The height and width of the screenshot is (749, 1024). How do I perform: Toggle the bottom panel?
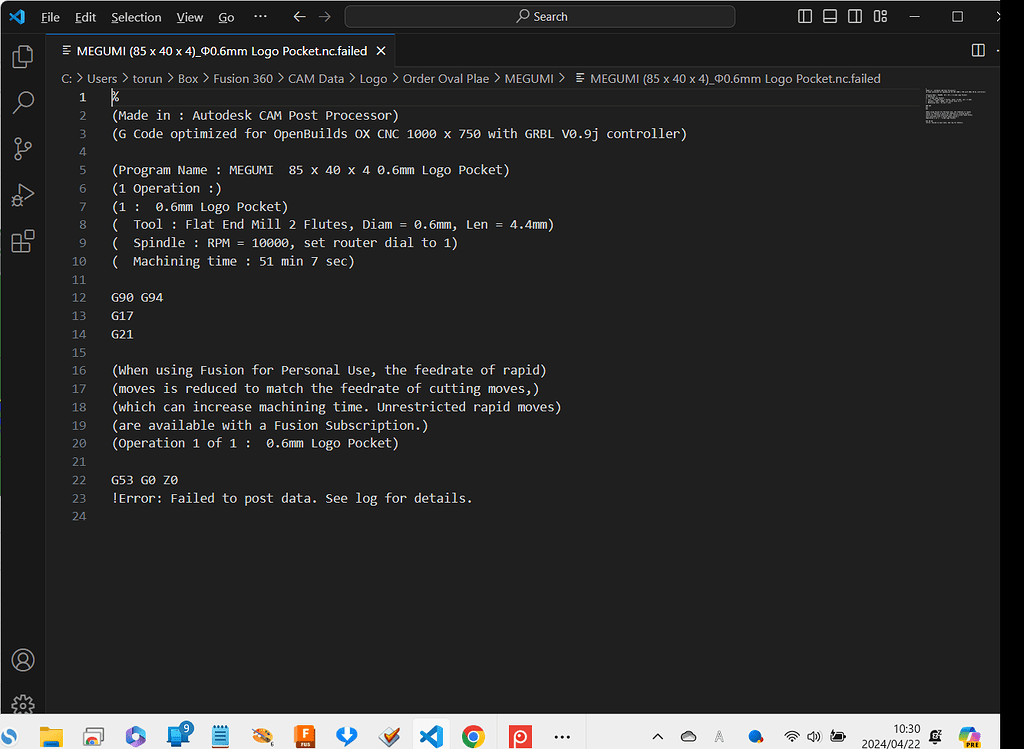click(x=829, y=16)
